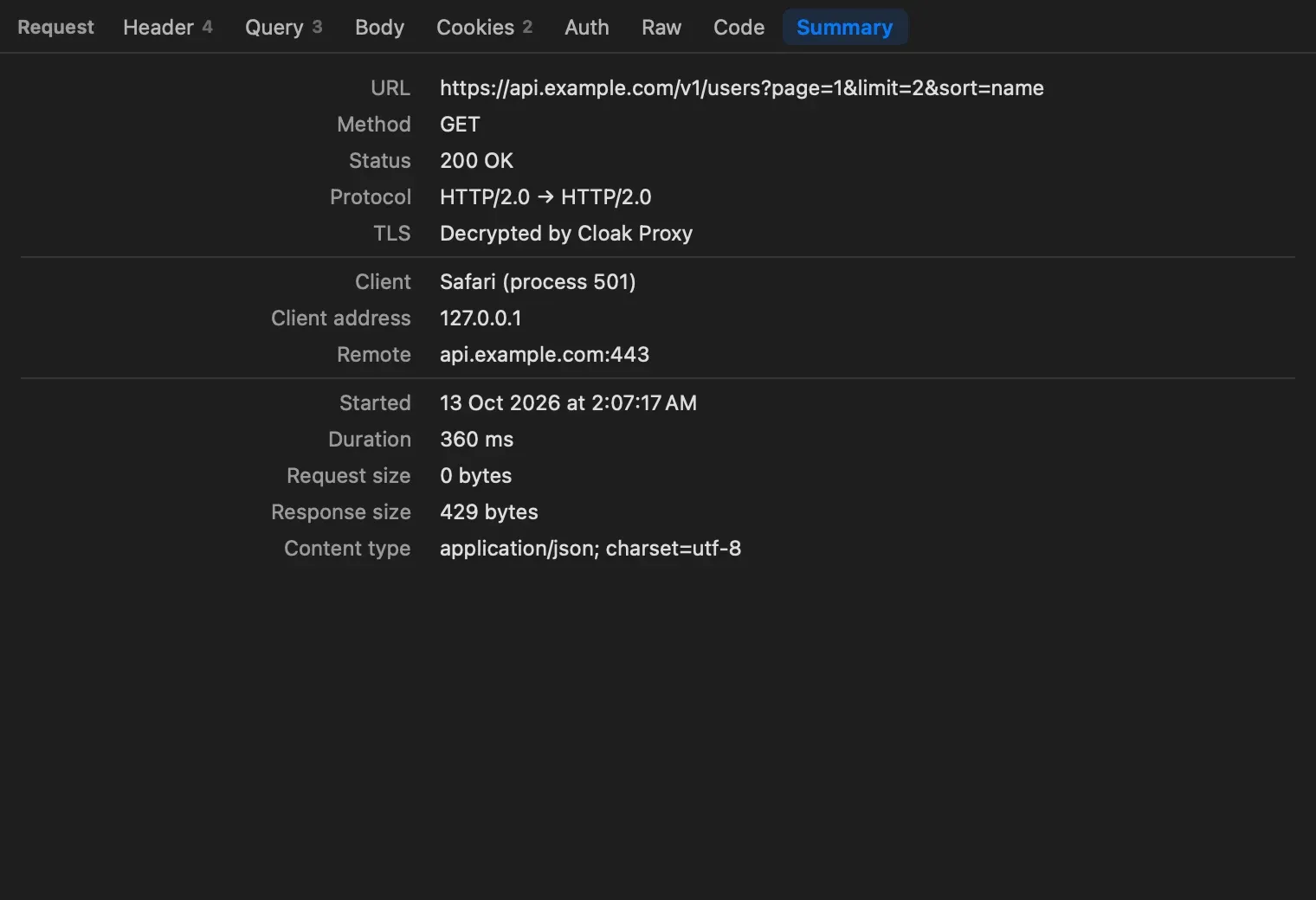The image size is (1316, 900).
Task: Click the '0 bytes' request size
Action: pyautogui.click(x=475, y=476)
